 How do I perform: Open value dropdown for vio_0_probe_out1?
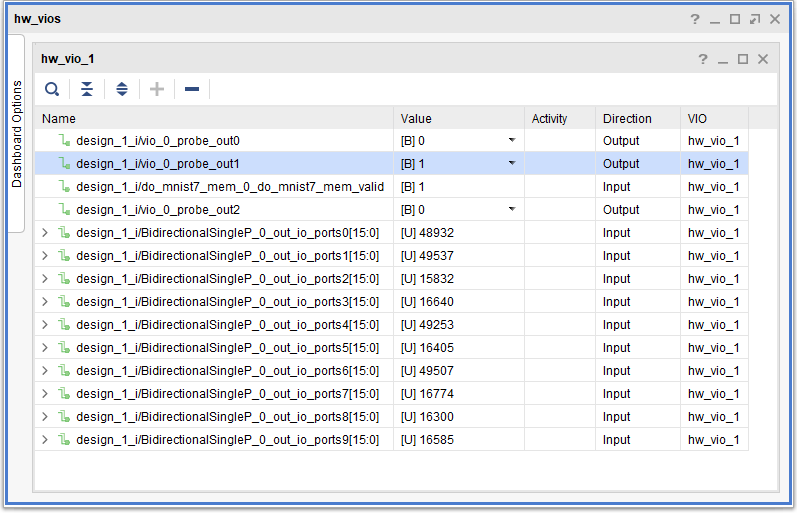[512, 163]
